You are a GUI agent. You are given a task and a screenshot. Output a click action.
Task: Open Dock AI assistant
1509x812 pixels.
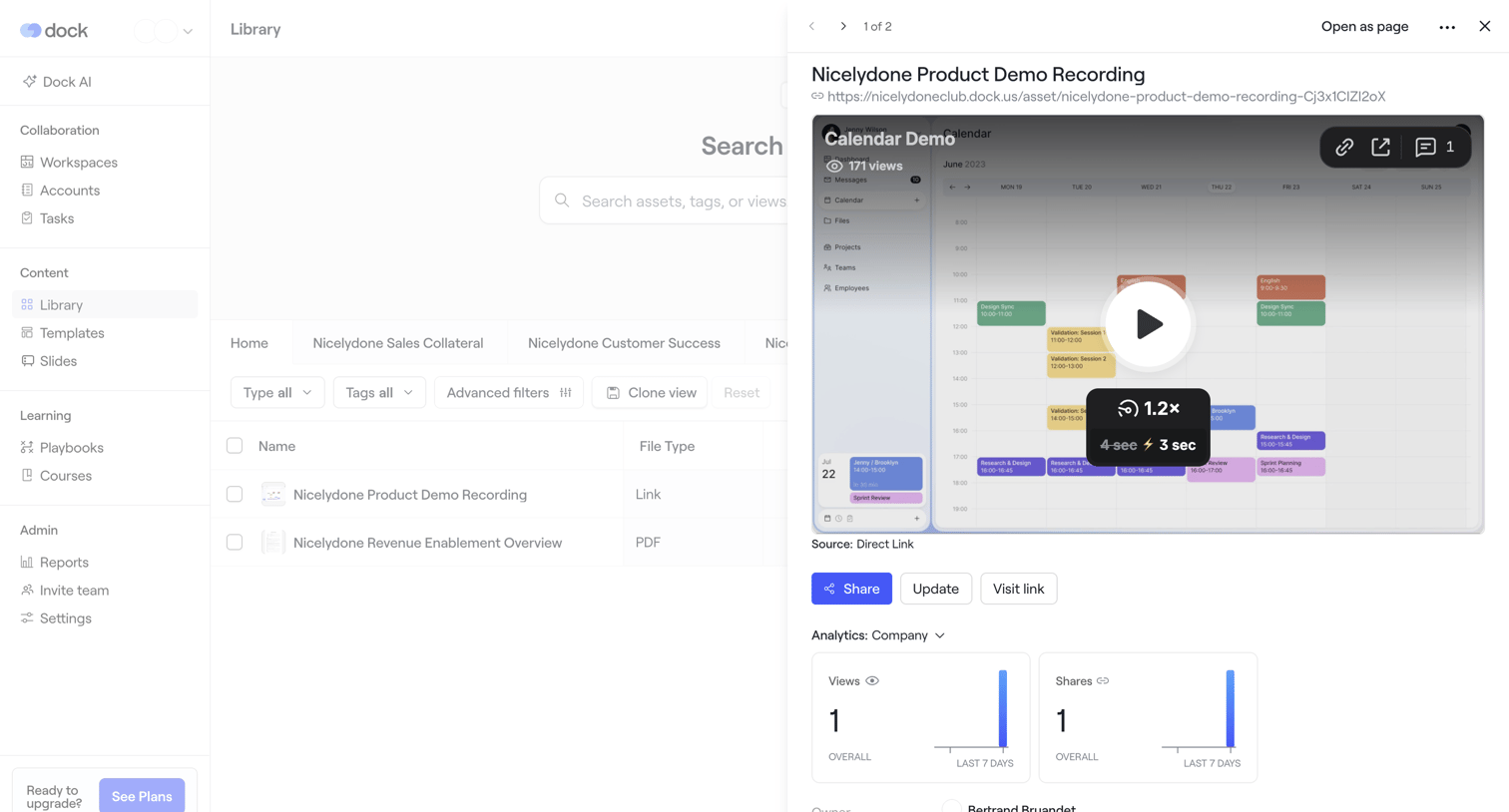[x=57, y=82]
